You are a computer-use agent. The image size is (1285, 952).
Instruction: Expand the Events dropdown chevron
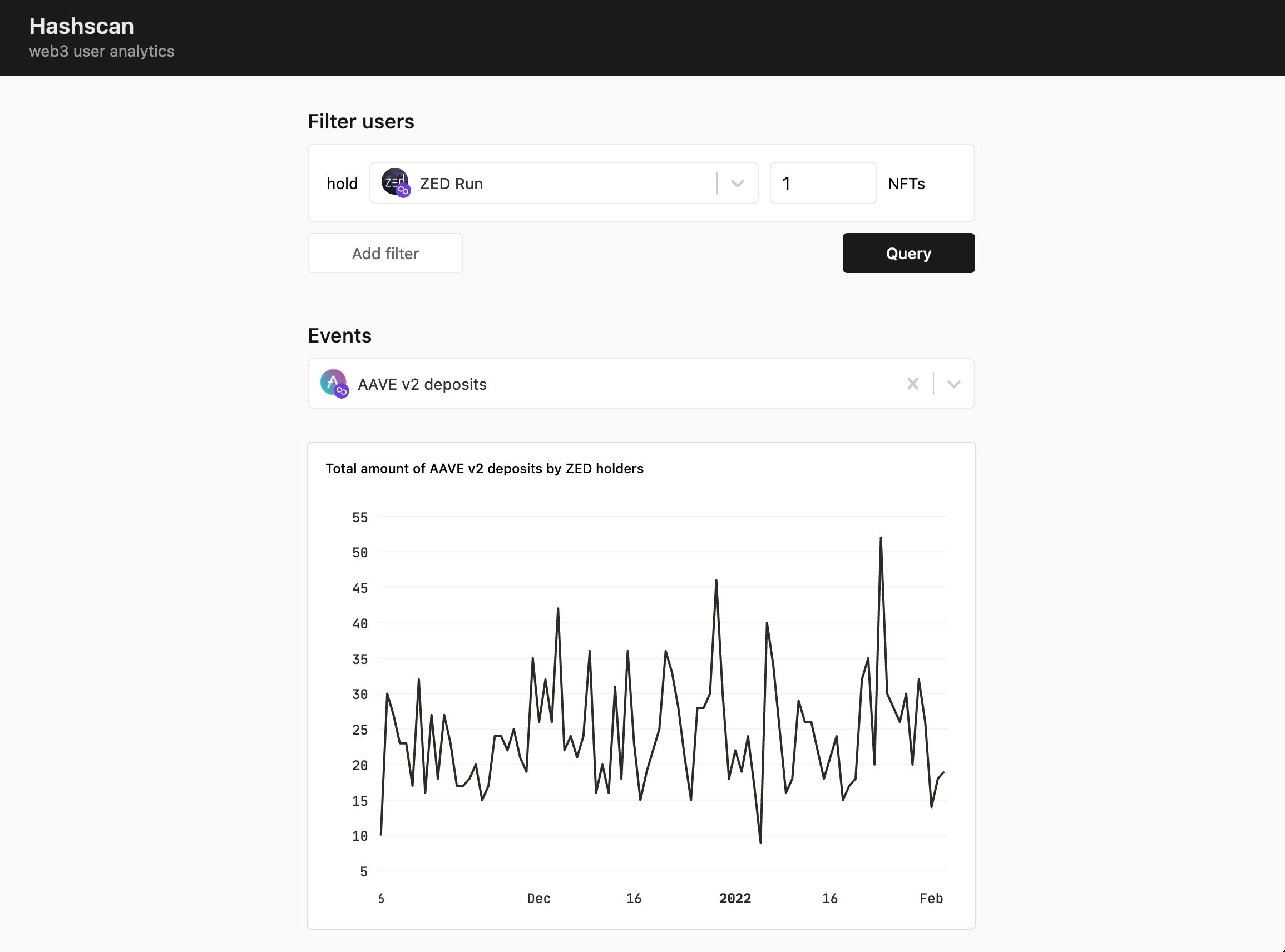pyautogui.click(x=953, y=384)
